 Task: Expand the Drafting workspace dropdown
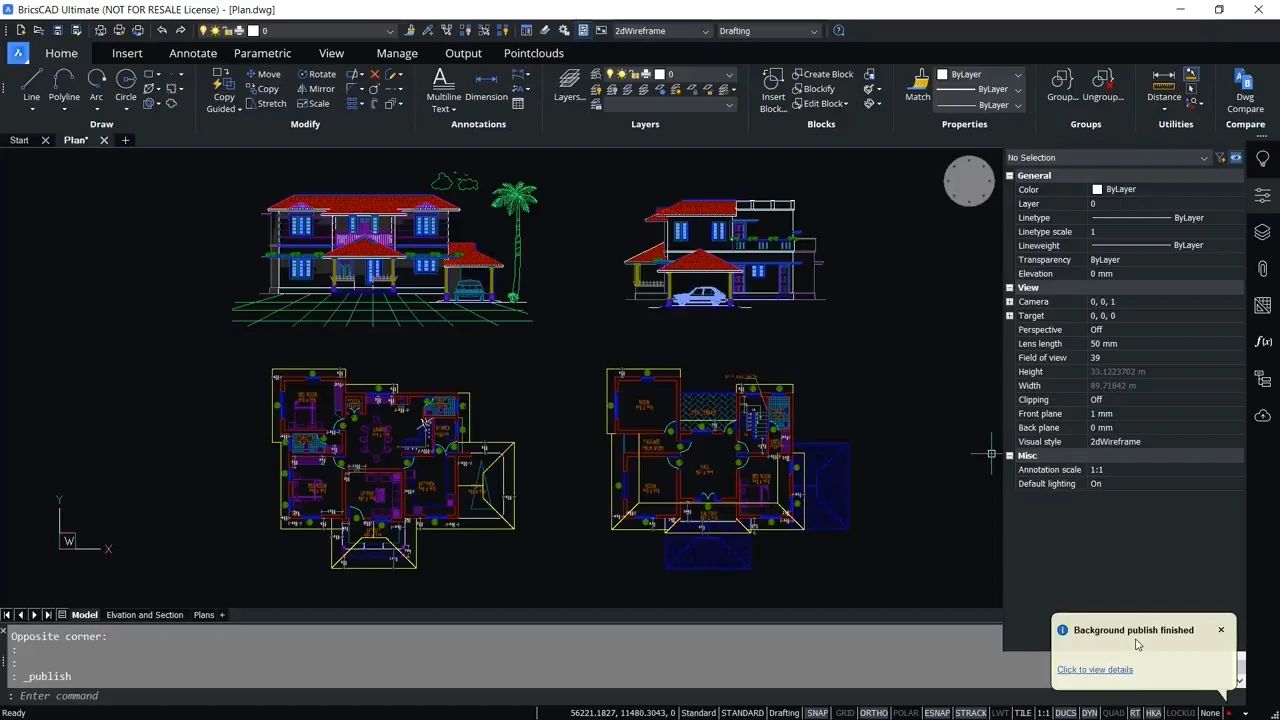click(x=768, y=31)
